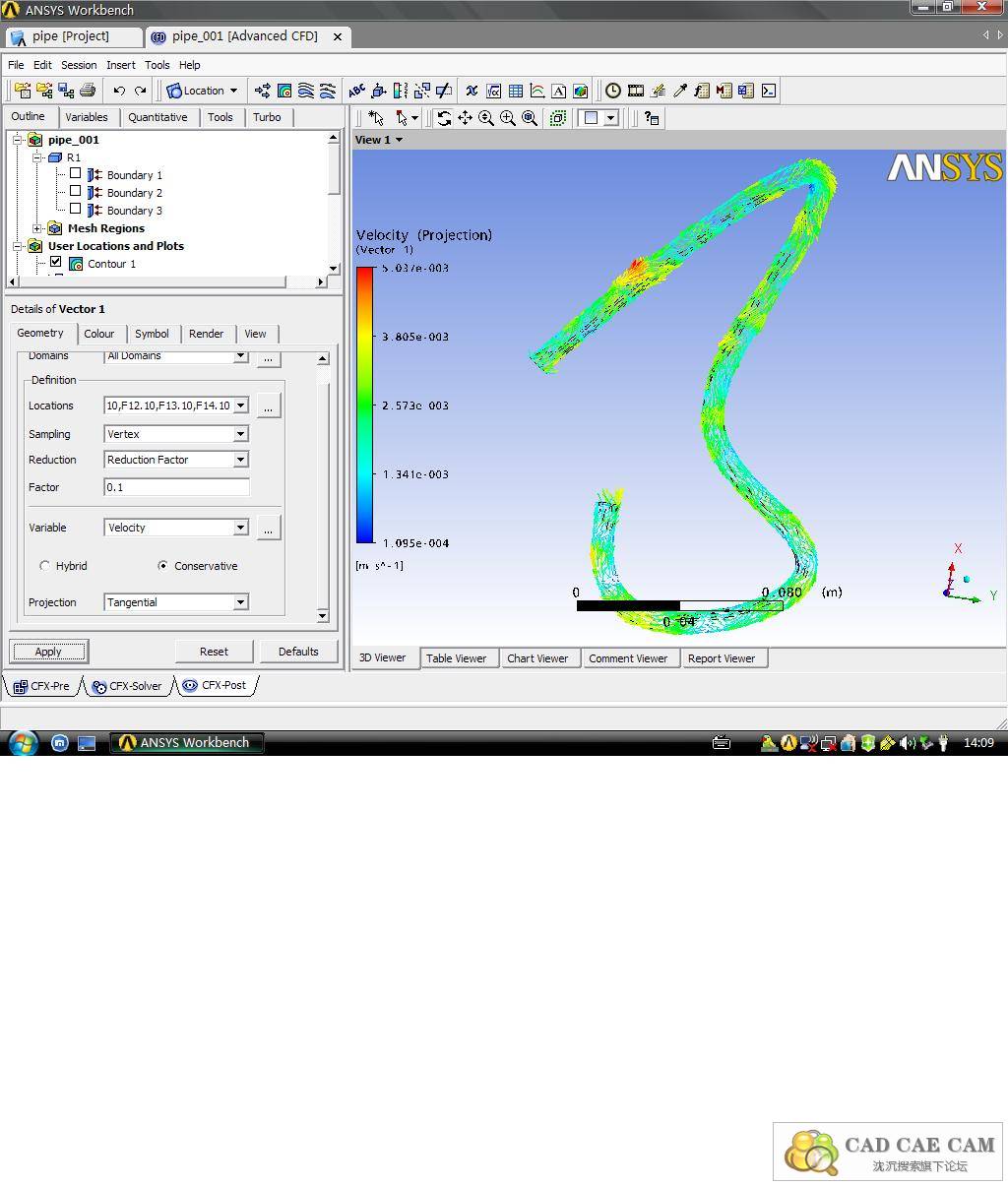
Task: Click the first open-file toolbar icon
Action: click(x=23, y=91)
